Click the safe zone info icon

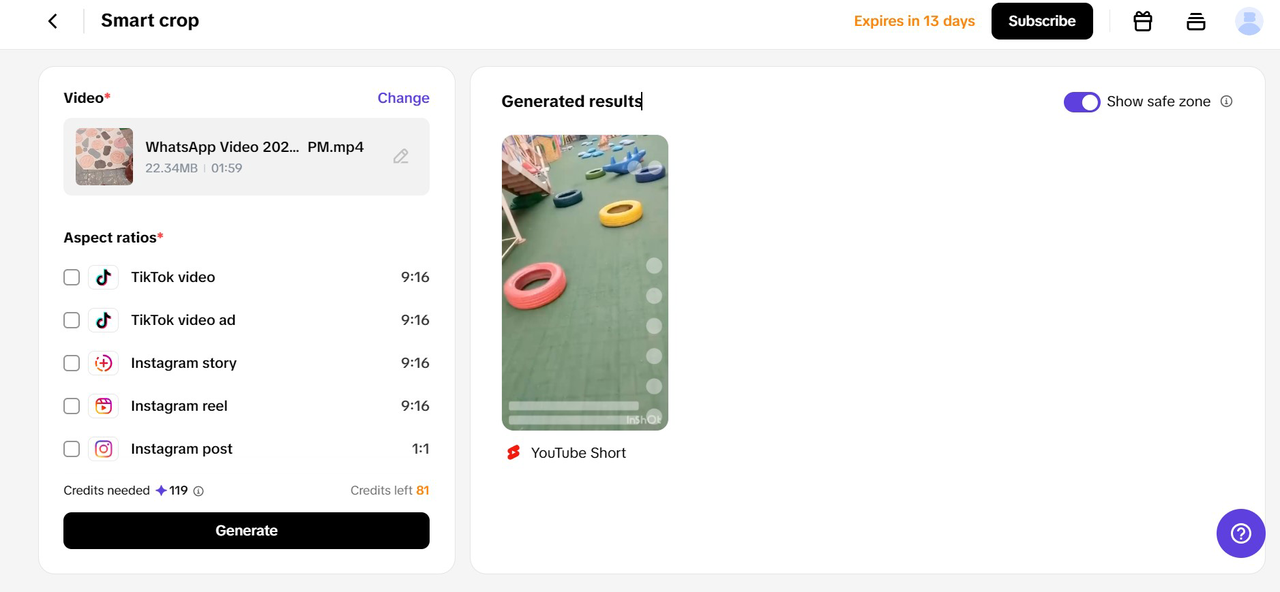[1227, 101]
